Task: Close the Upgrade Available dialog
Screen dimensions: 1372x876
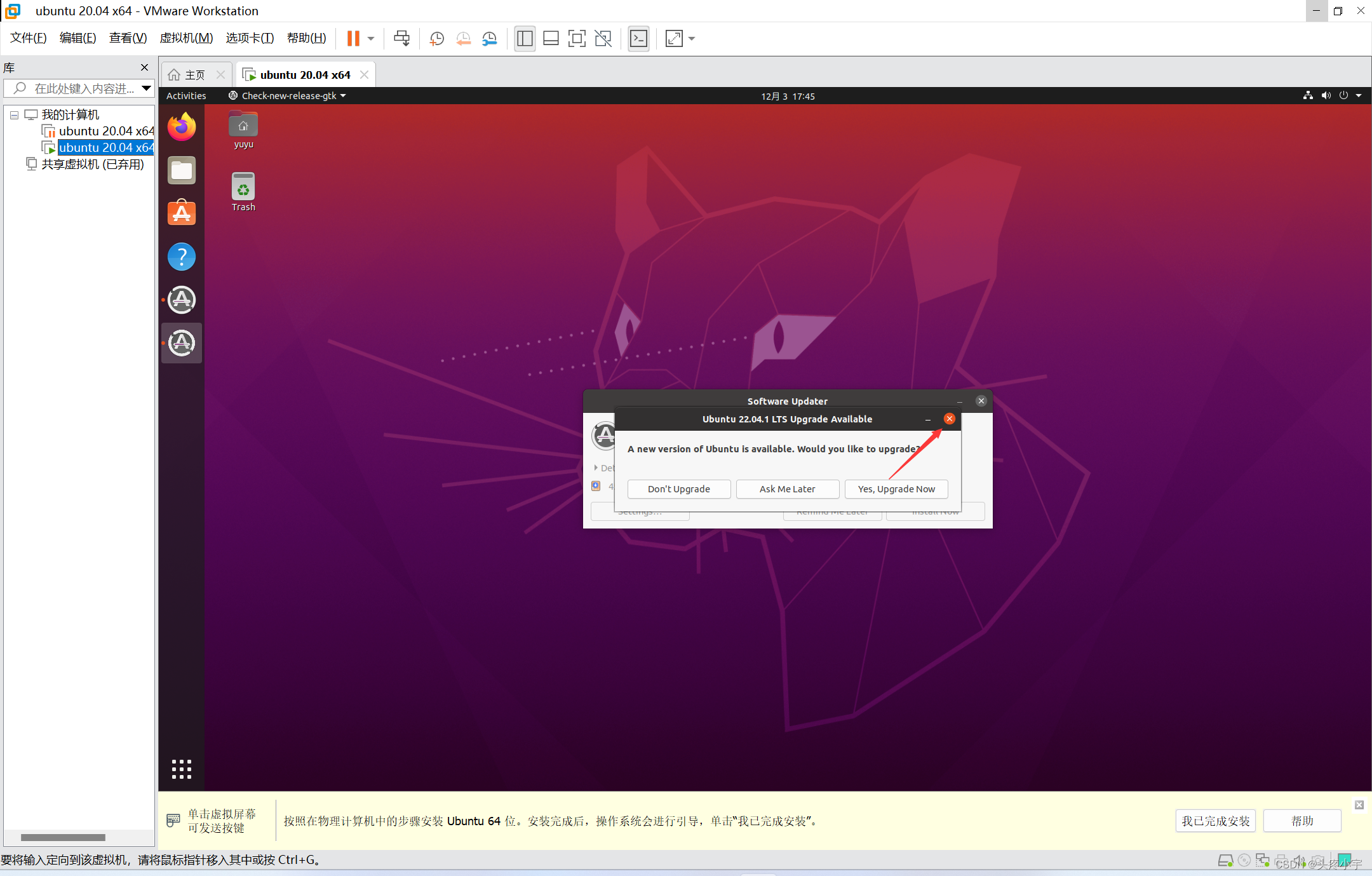Action: (x=949, y=419)
